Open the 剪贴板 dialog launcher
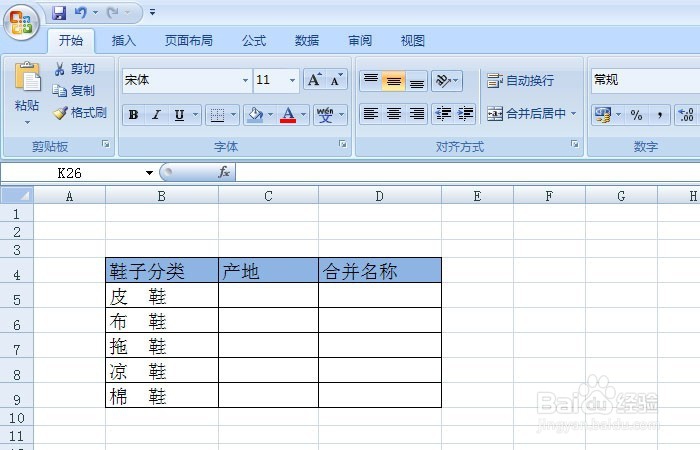Image resolution: width=700 pixels, height=450 pixels. coord(106,144)
